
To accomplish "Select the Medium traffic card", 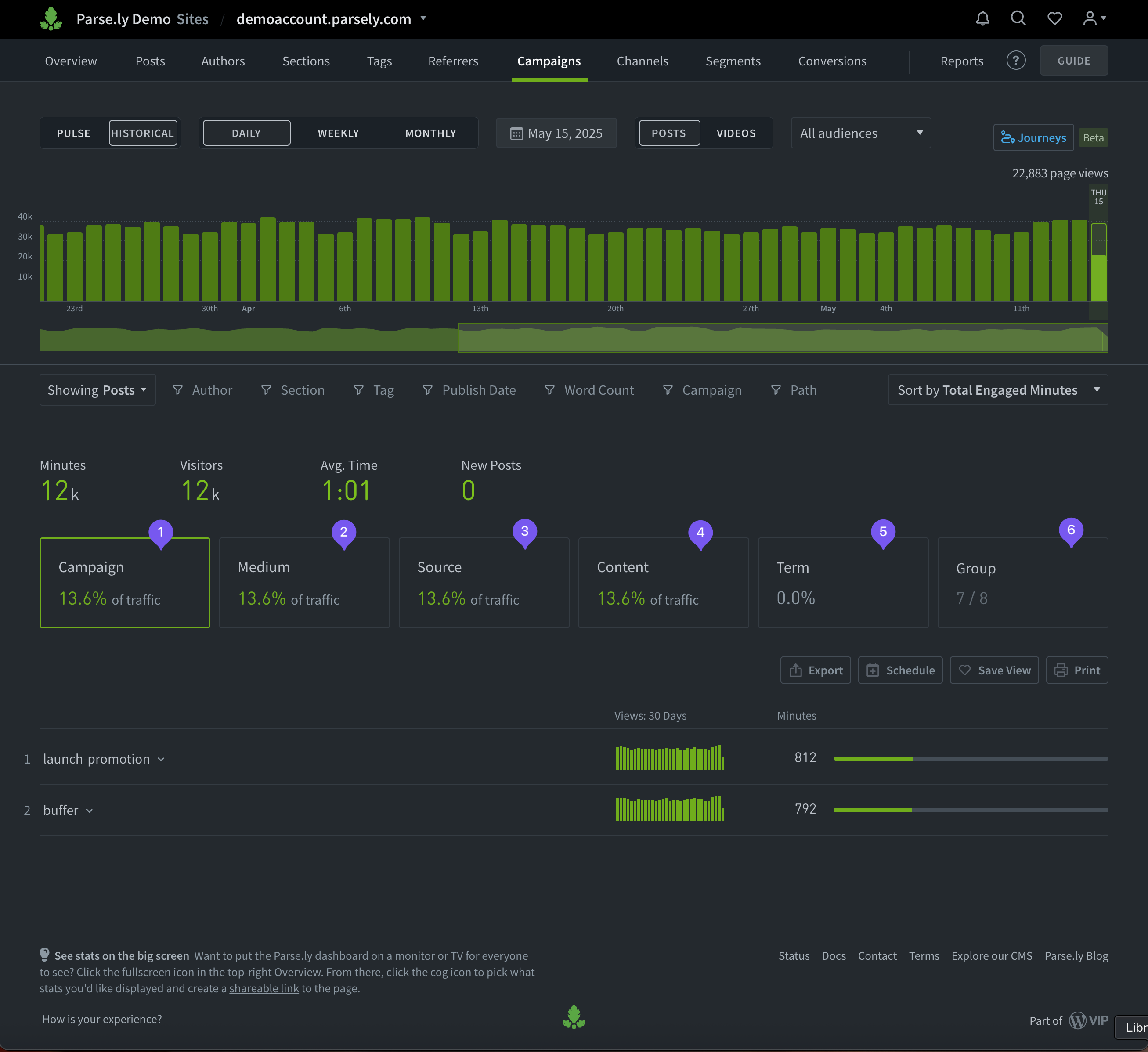I will point(304,583).
